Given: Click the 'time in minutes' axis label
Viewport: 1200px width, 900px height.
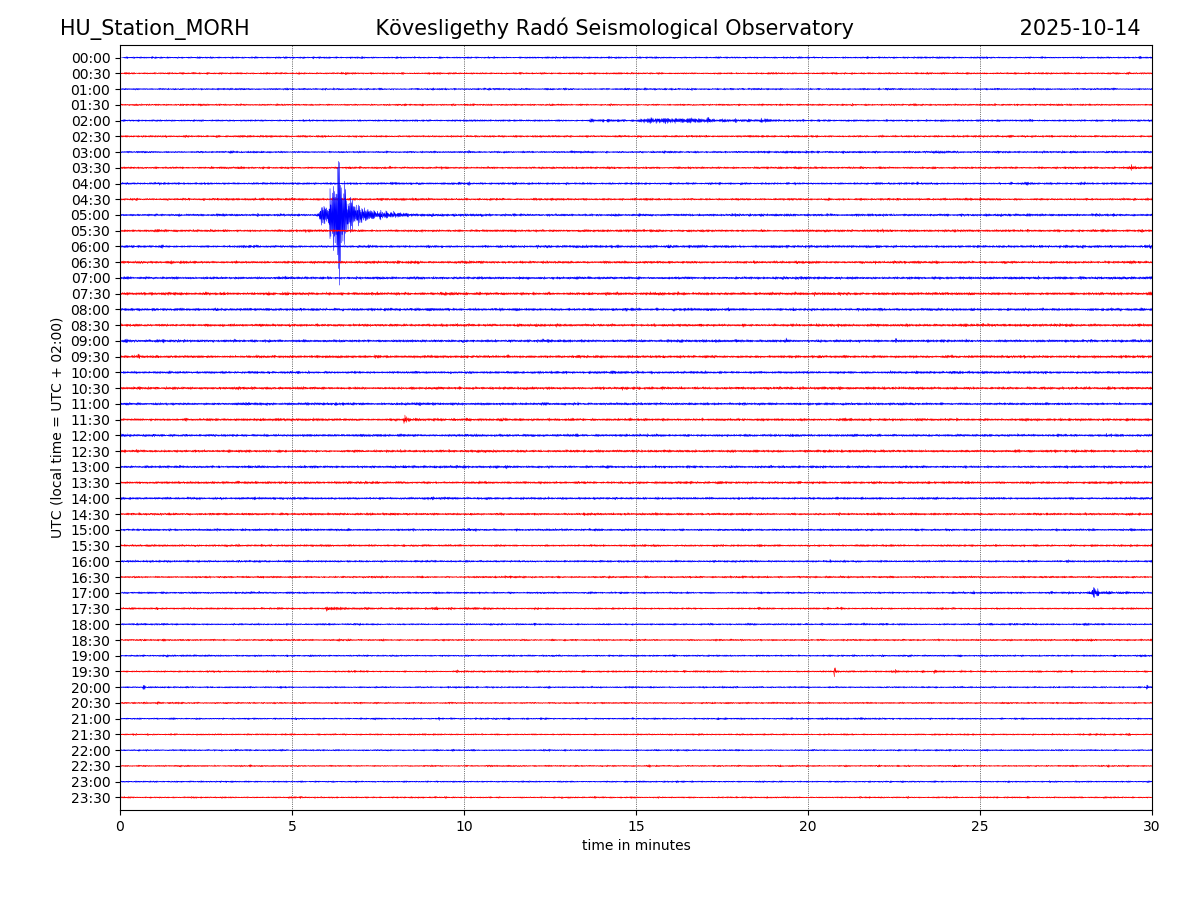Looking at the screenshot, I should (636, 845).
